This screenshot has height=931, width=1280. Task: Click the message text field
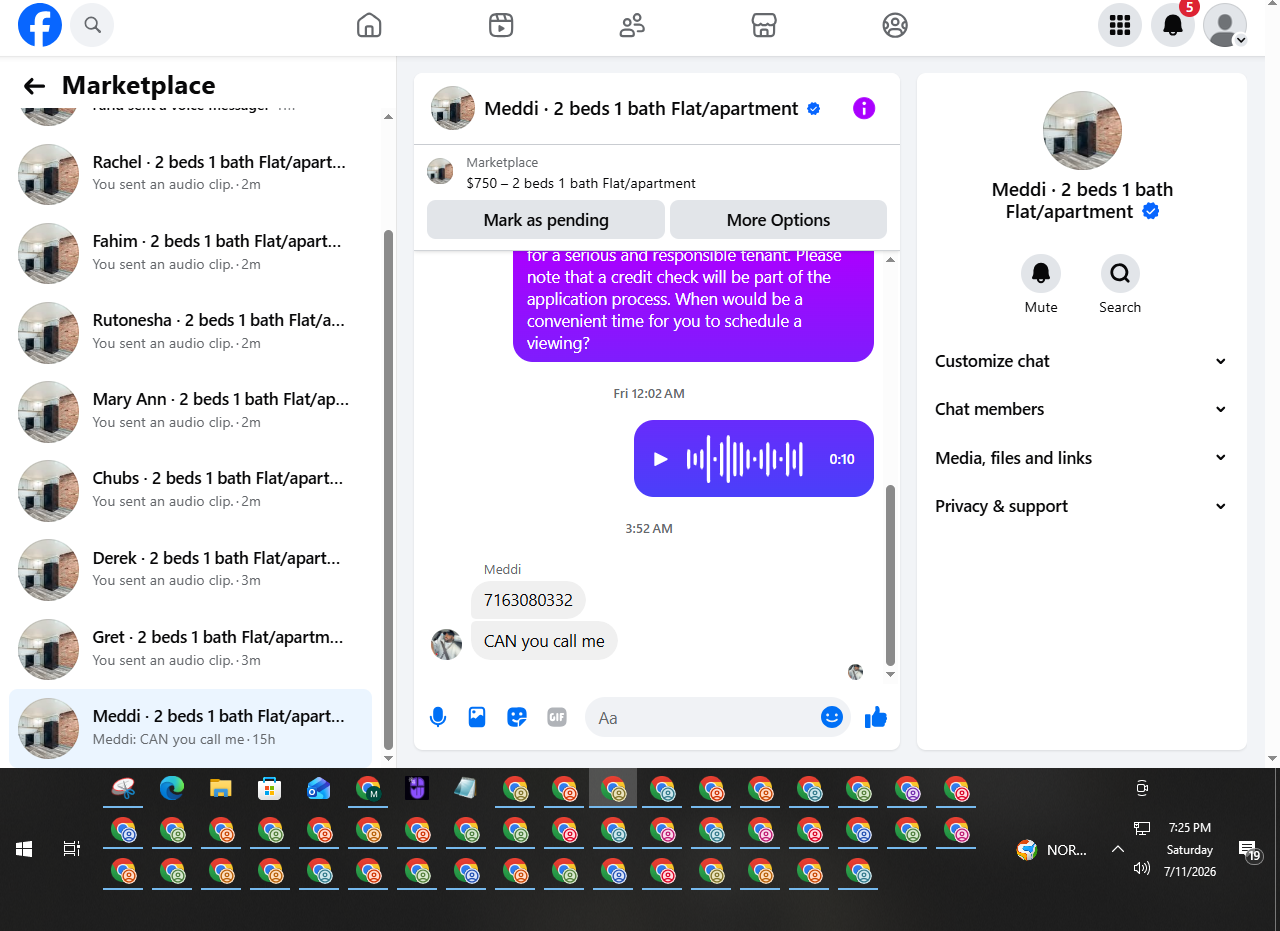coord(706,717)
